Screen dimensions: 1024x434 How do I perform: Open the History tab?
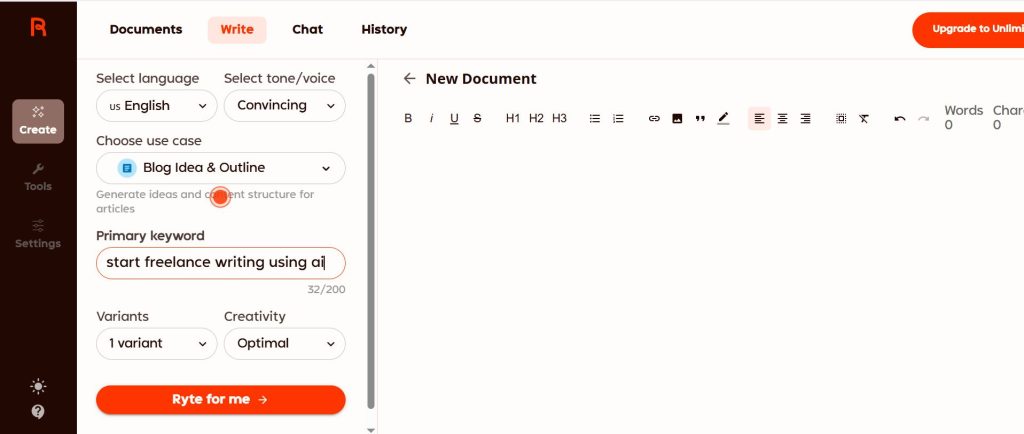coord(384,30)
